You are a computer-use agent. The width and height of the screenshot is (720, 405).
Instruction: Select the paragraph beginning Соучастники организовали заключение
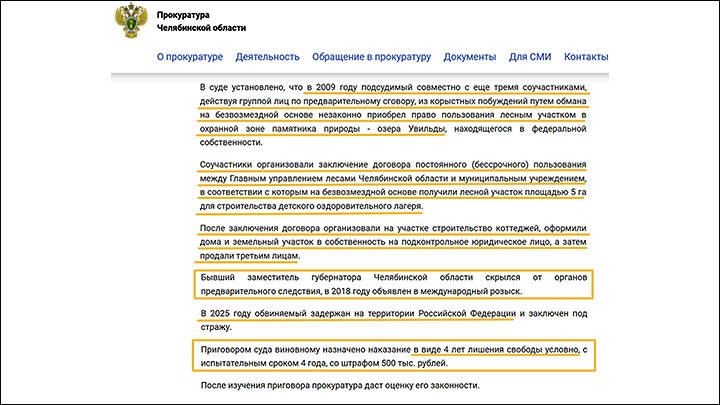tap(392, 185)
